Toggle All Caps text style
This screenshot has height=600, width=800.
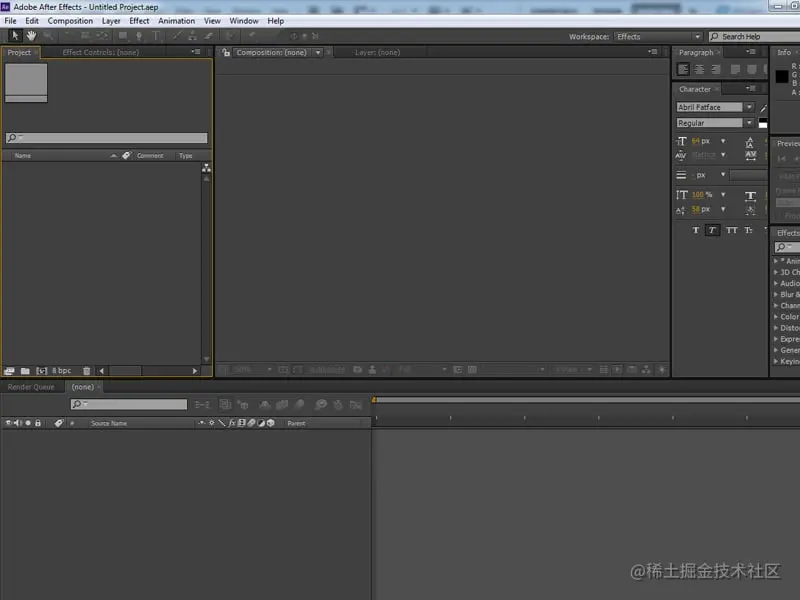(731, 230)
